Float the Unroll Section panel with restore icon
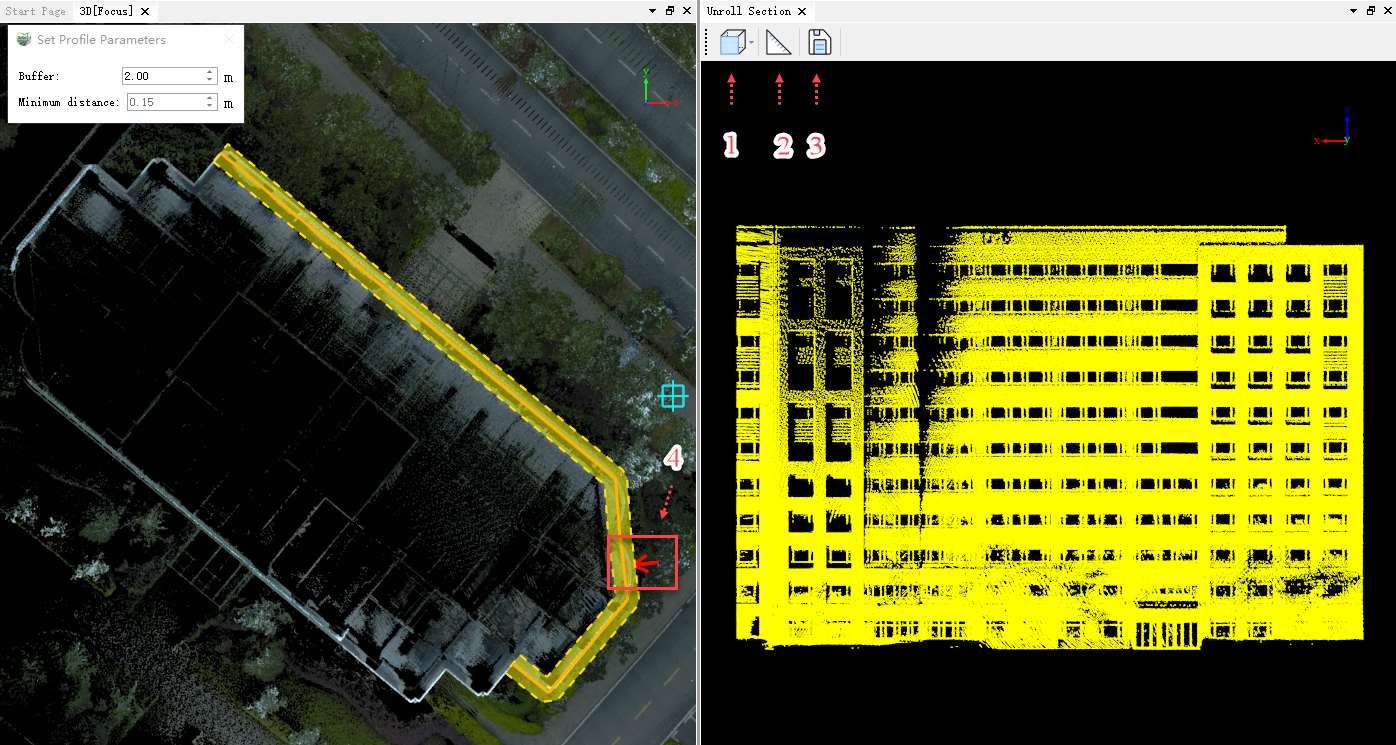The image size is (1396, 745). [1370, 10]
